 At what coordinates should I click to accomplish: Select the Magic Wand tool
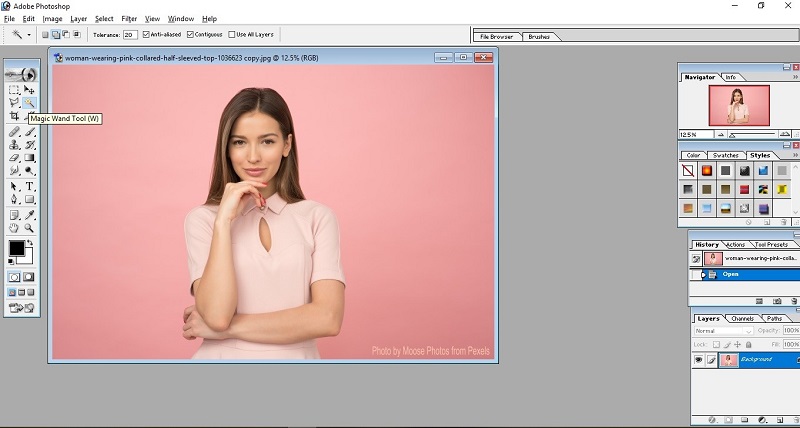click(30, 103)
